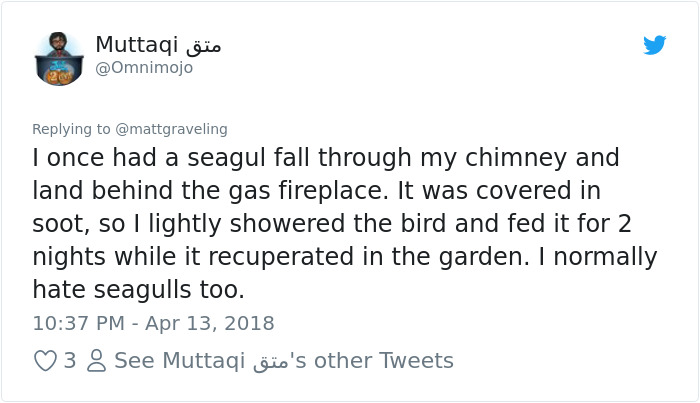Open Muttaqi's profile avatar picture
This screenshot has width=700, height=403.
(59, 58)
